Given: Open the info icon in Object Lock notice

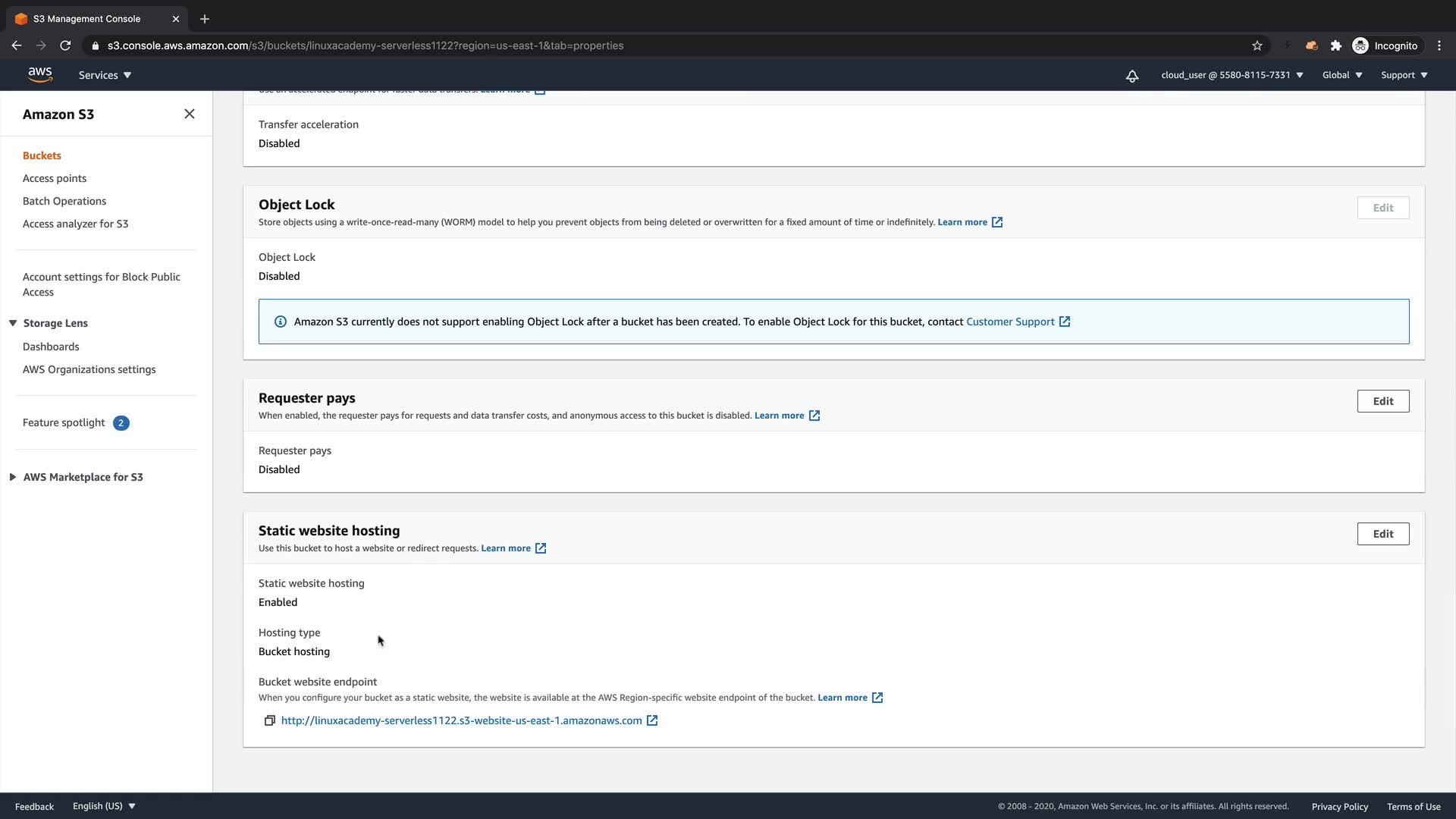Looking at the screenshot, I should 280,322.
